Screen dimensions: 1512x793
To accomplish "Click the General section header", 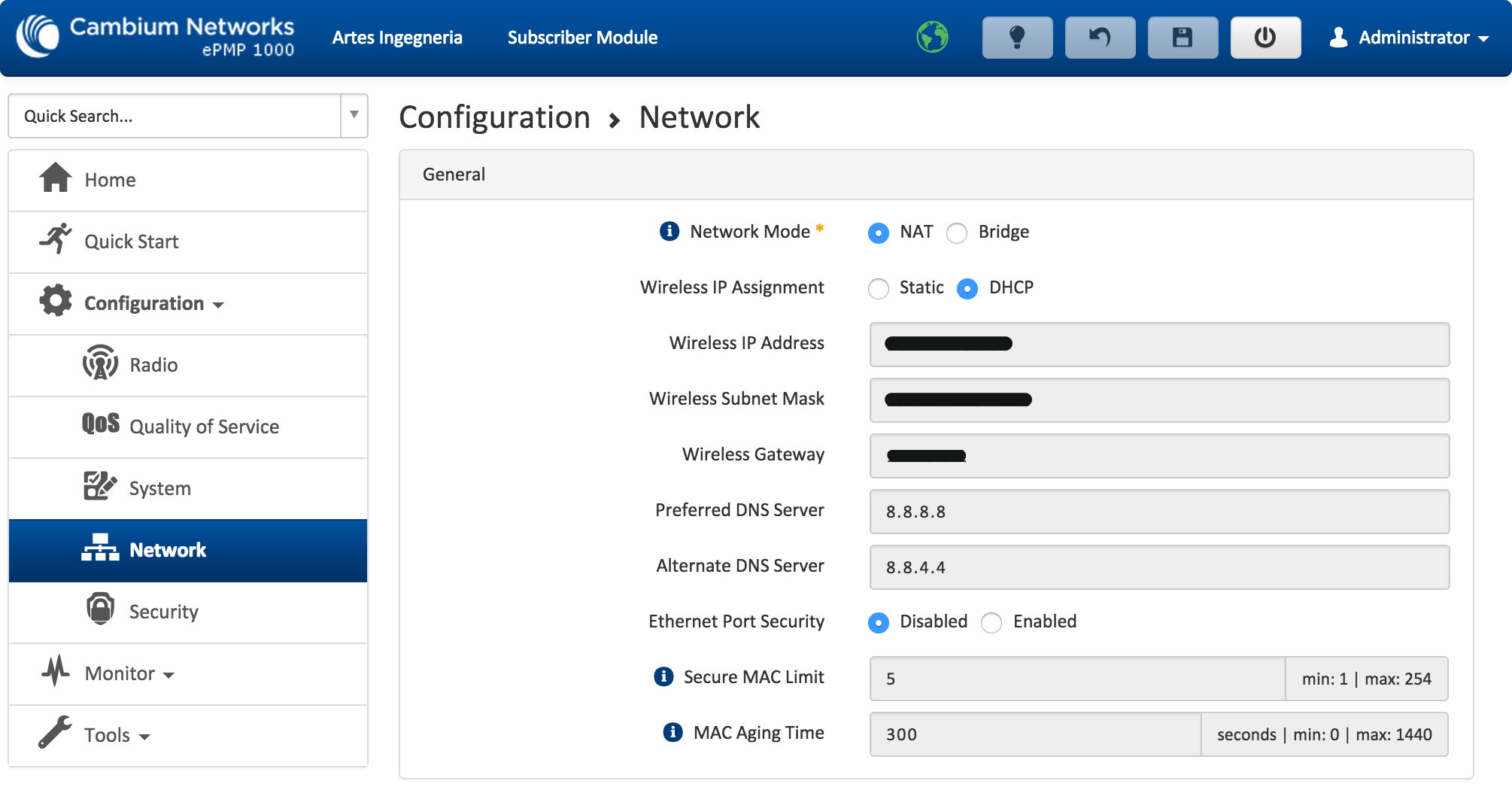I will click(x=936, y=175).
